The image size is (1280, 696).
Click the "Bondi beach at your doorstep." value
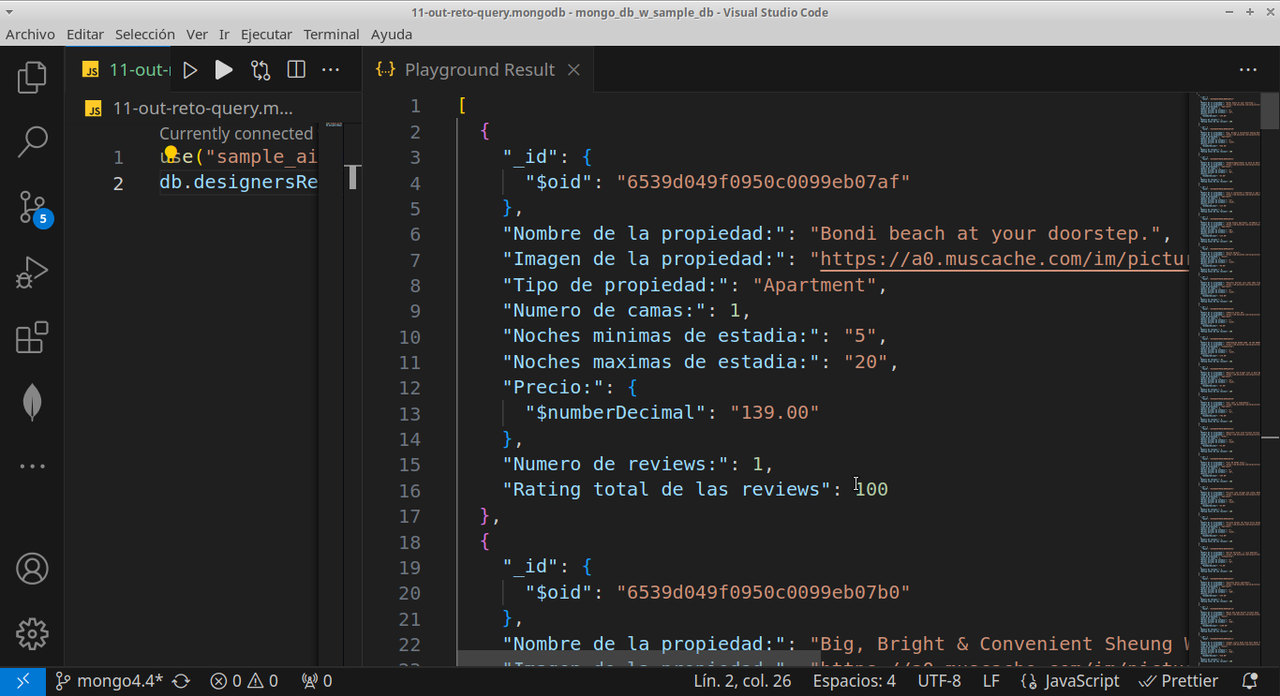coord(984,234)
